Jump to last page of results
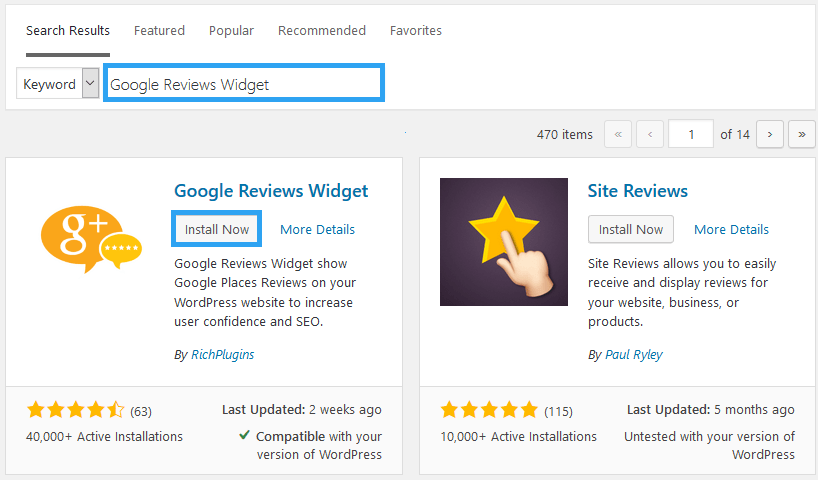The width and height of the screenshot is (818, 480). [801, 135]
